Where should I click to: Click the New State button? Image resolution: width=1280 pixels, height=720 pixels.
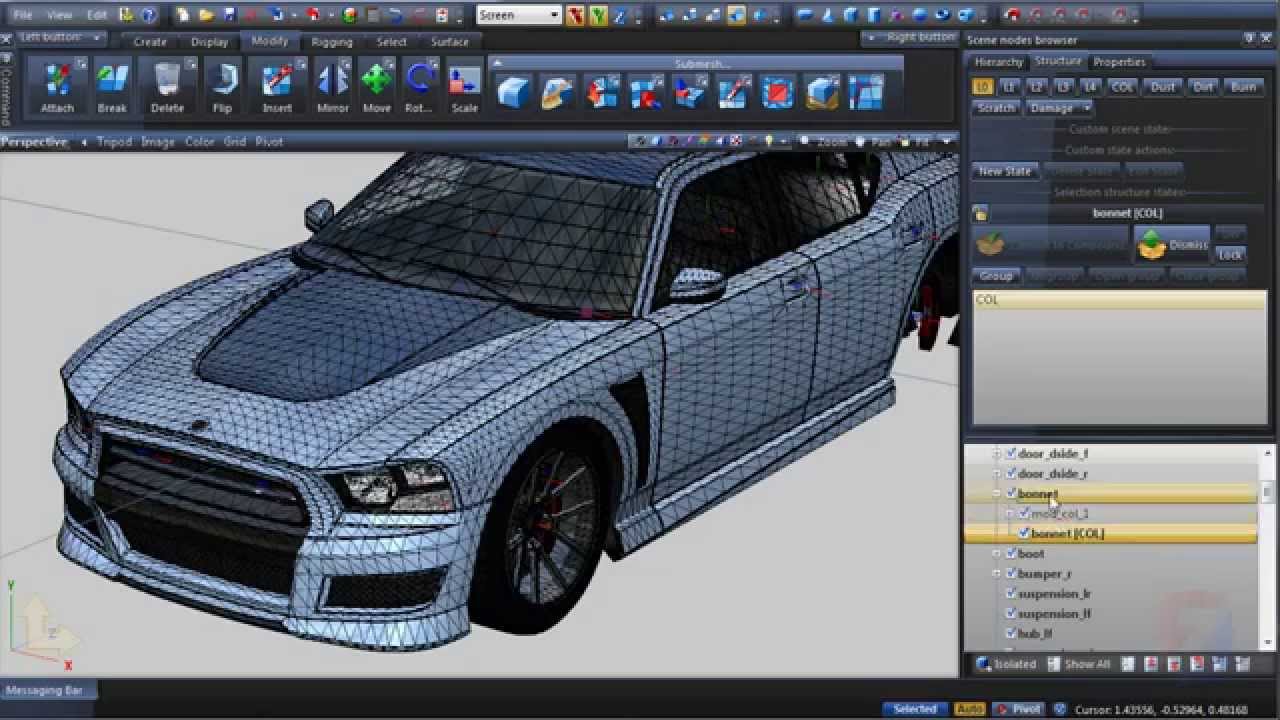click(x=1005, y=171)
